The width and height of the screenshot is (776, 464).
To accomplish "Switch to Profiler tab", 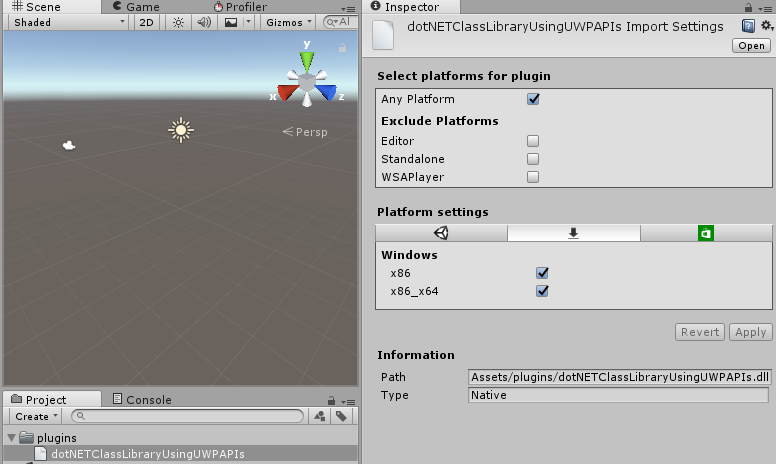I will coord(241,6).
